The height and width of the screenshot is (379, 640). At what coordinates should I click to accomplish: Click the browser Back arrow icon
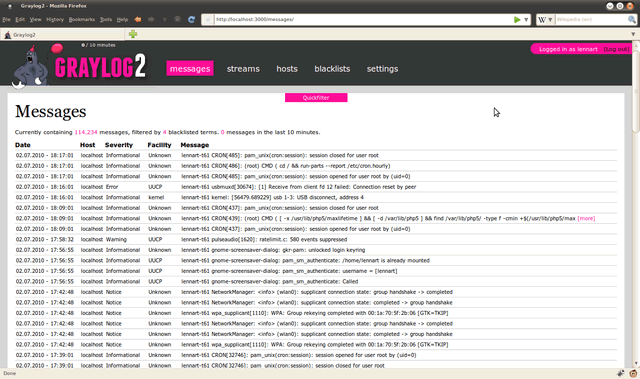(138, 19)
